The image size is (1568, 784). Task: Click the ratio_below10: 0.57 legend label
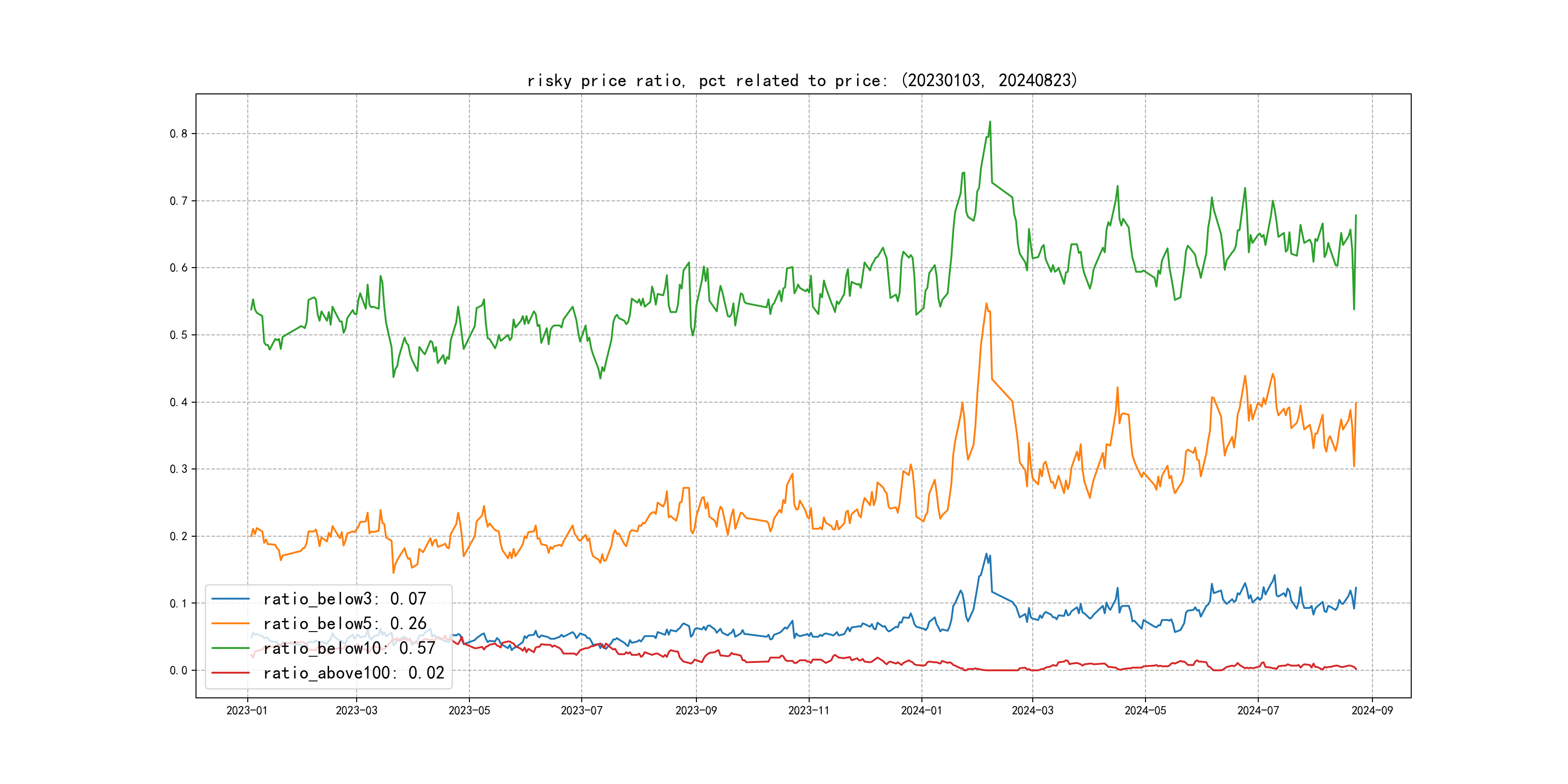pos(349,648)
